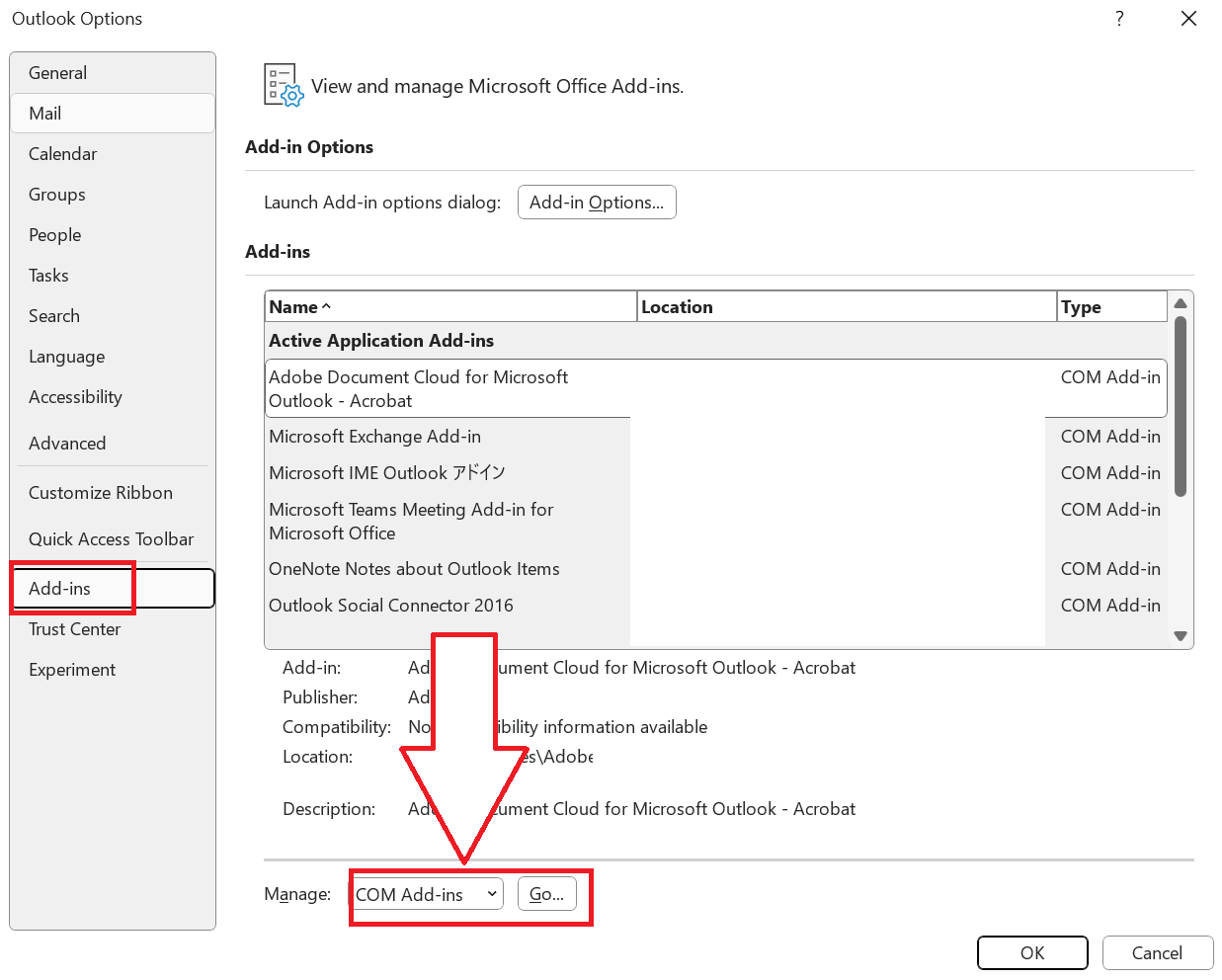Select Add-ins in the sidebar
This screenshot has height=980, width=1222.
(x=113, y=589)
